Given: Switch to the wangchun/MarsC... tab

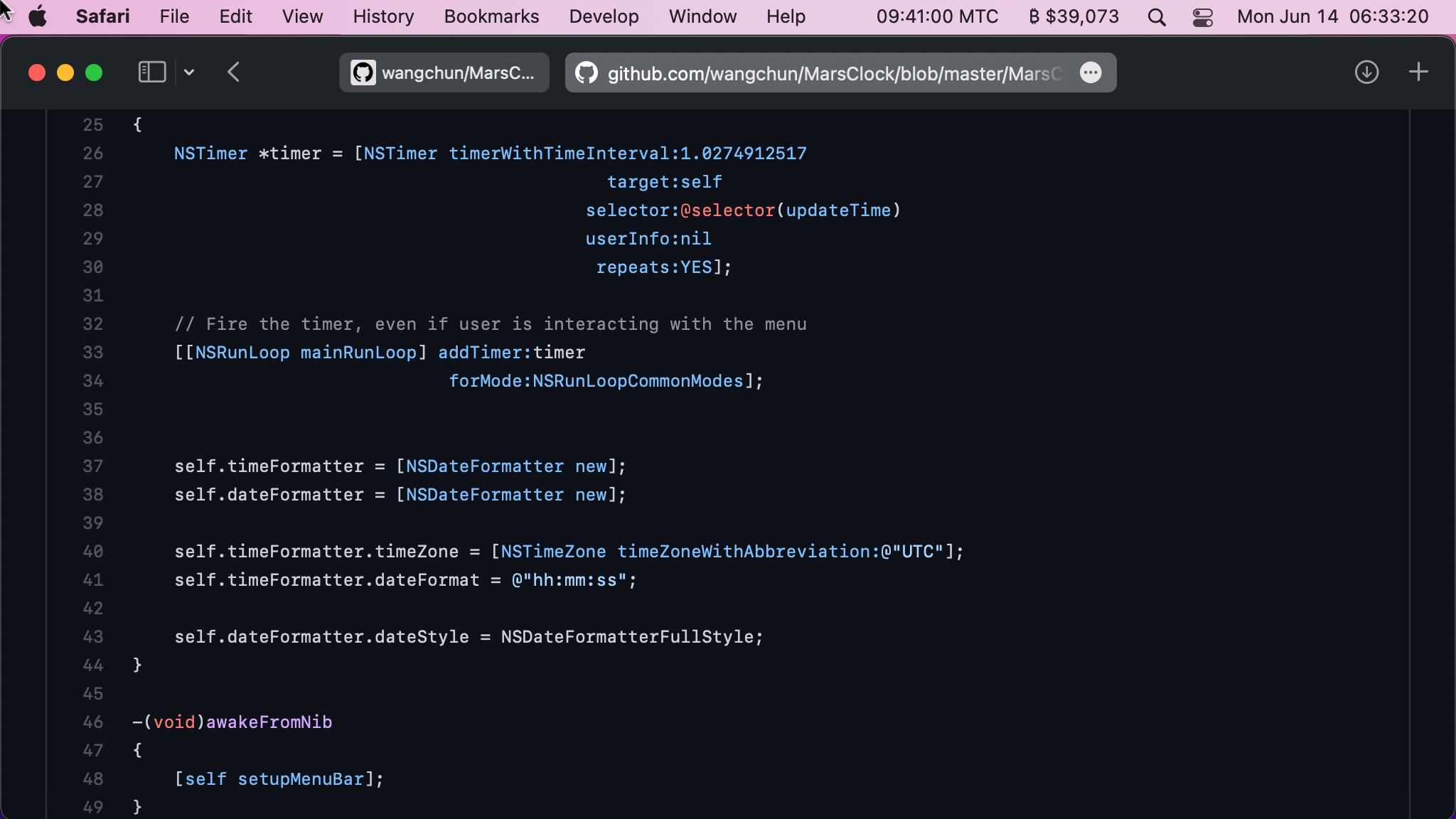Looking at the screenshot, I should point(444,73).
